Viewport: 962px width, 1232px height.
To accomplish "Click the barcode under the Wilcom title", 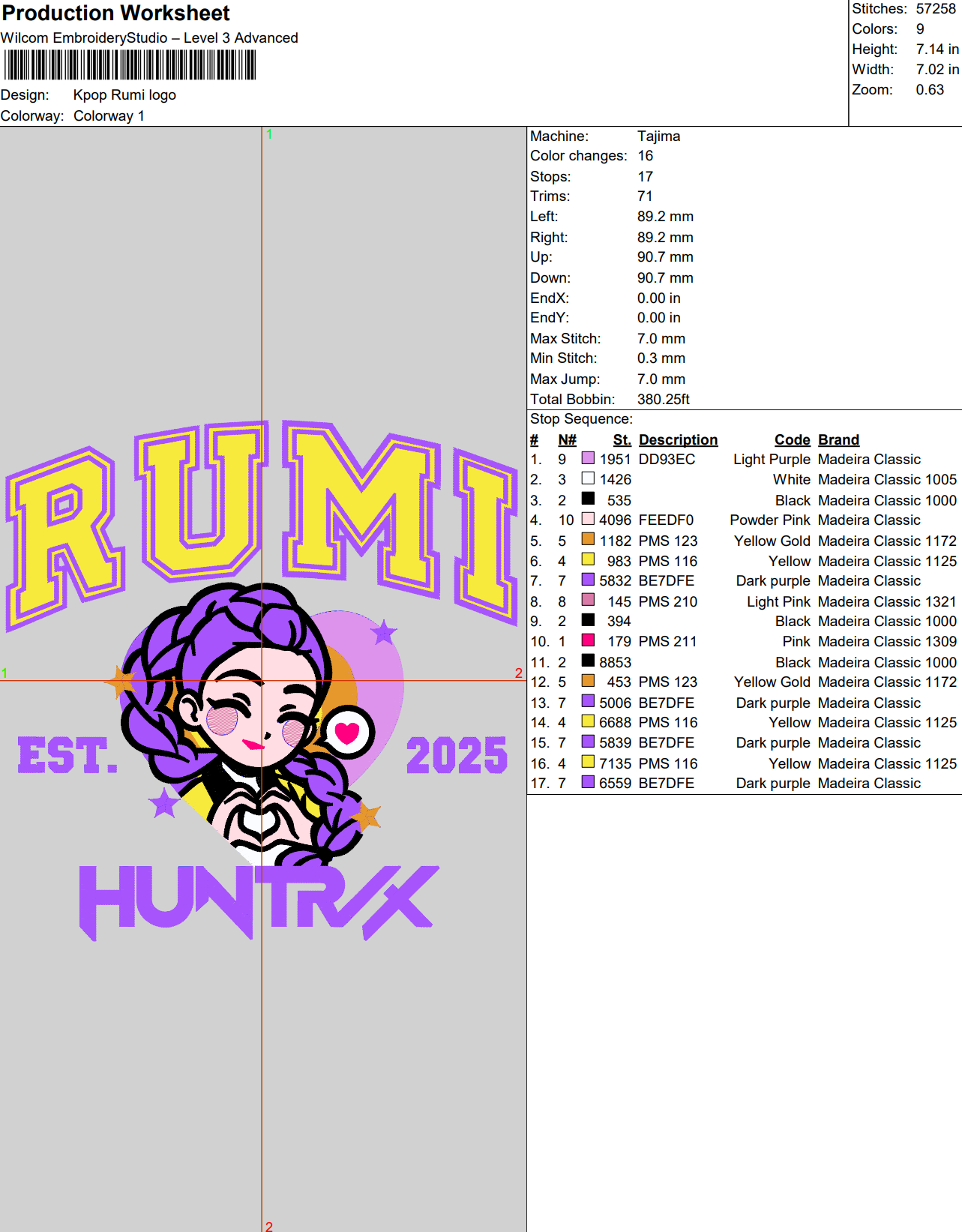I will 130,65.
